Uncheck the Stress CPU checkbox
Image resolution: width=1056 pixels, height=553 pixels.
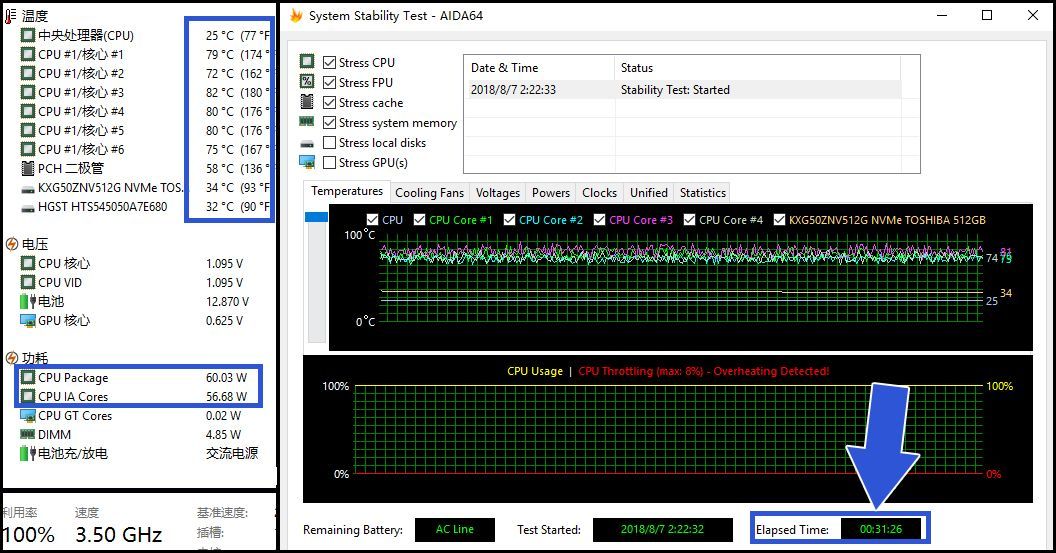(330, 63)
